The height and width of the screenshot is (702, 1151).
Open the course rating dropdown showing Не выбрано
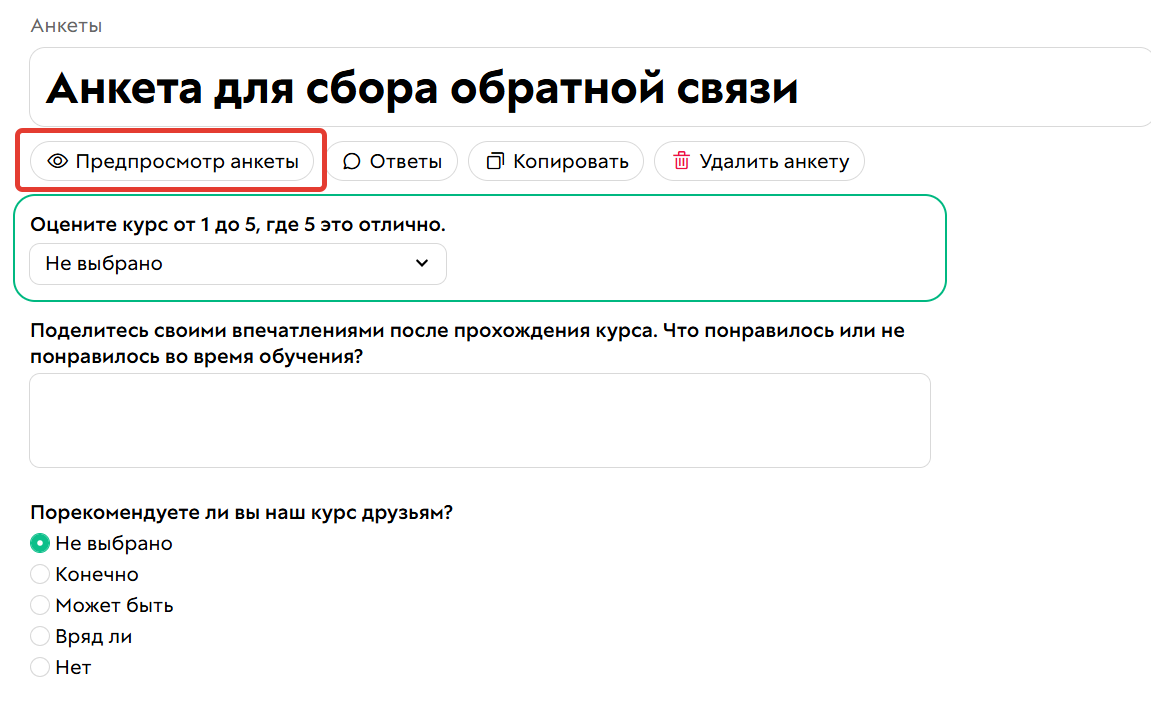pos(237,263)
